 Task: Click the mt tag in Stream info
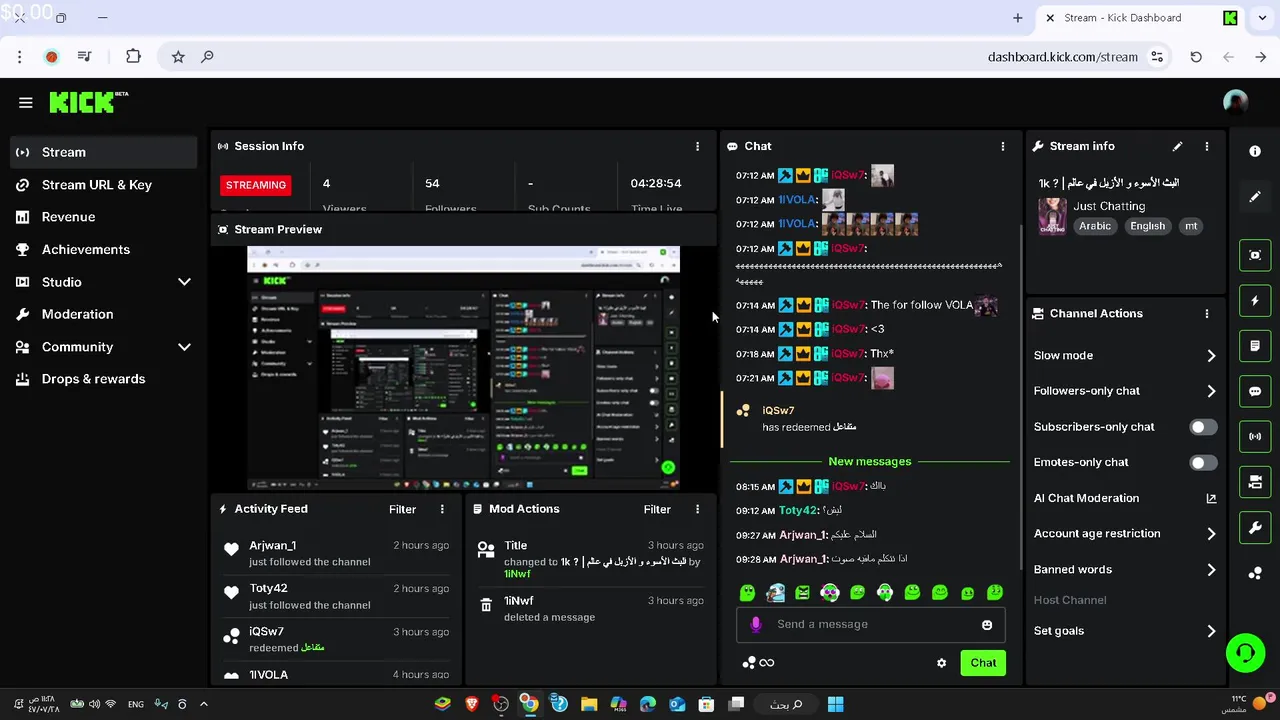pos(1191,226)
